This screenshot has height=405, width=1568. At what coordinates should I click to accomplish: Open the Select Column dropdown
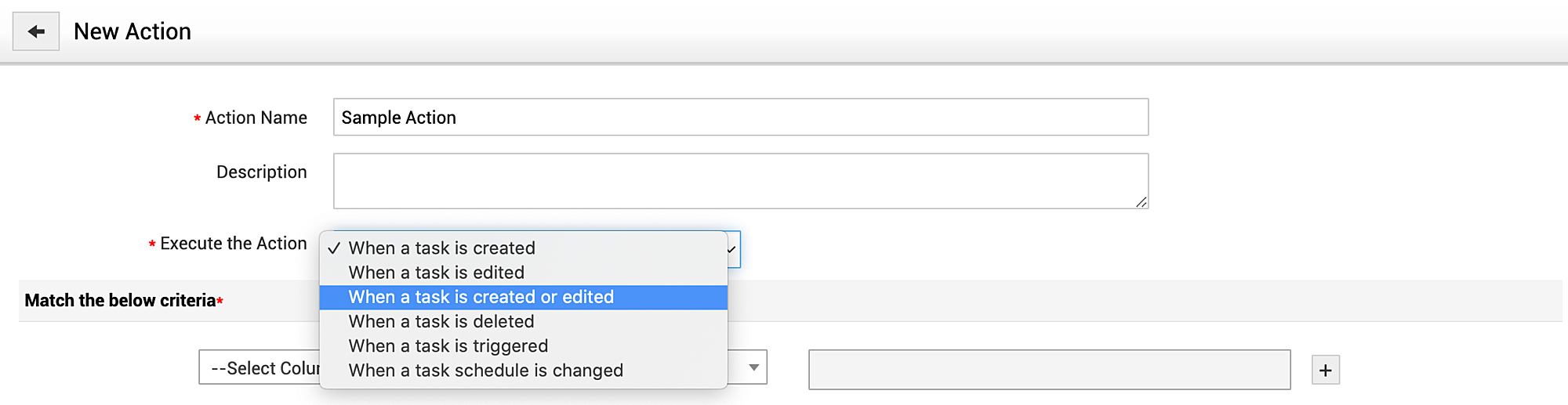click(x=259, y=368)
